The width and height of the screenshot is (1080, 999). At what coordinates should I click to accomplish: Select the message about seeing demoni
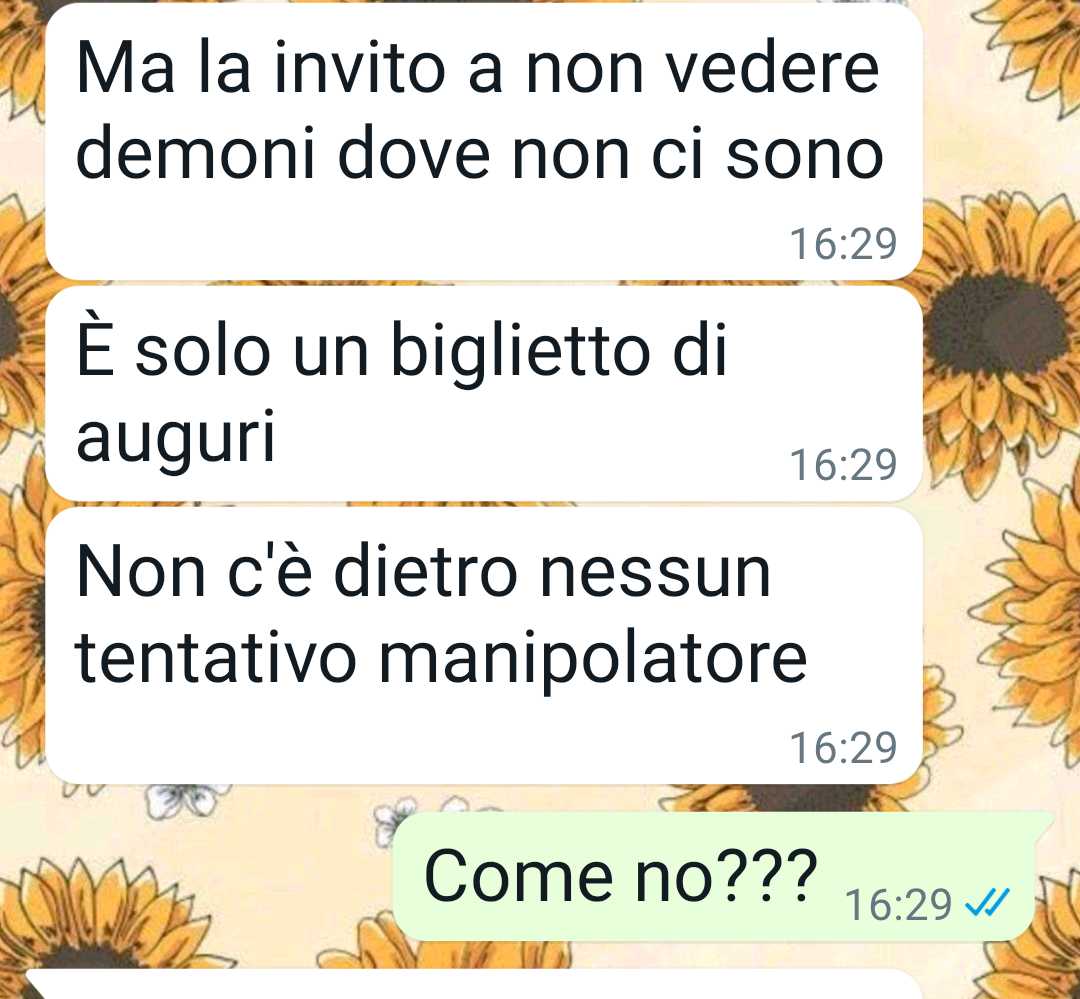pos(484,141)
